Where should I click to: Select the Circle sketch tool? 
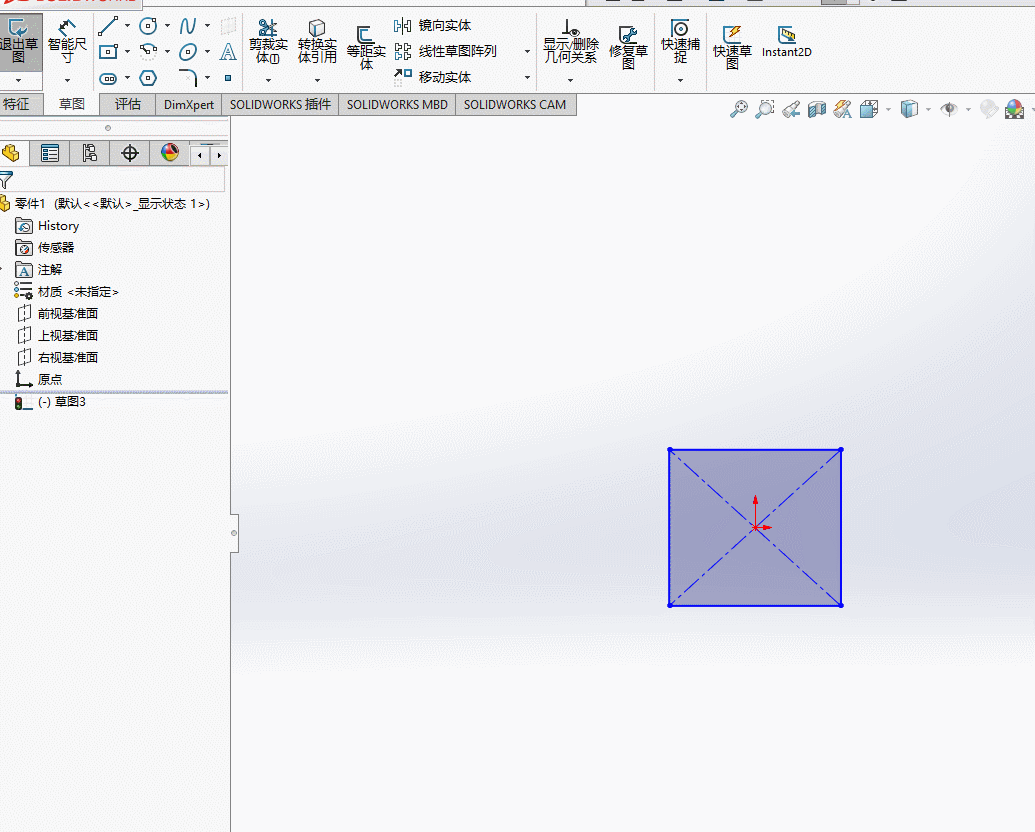(148, 26)
